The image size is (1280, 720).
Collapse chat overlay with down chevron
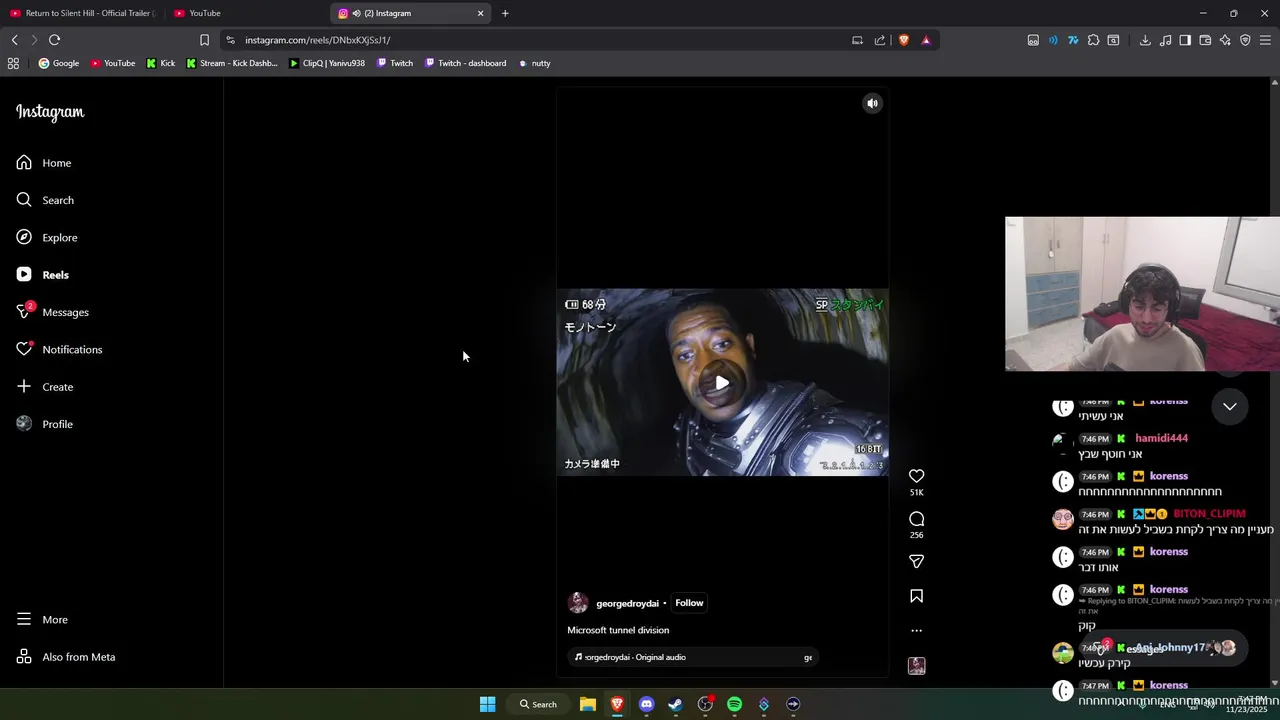coord(1230,407)
